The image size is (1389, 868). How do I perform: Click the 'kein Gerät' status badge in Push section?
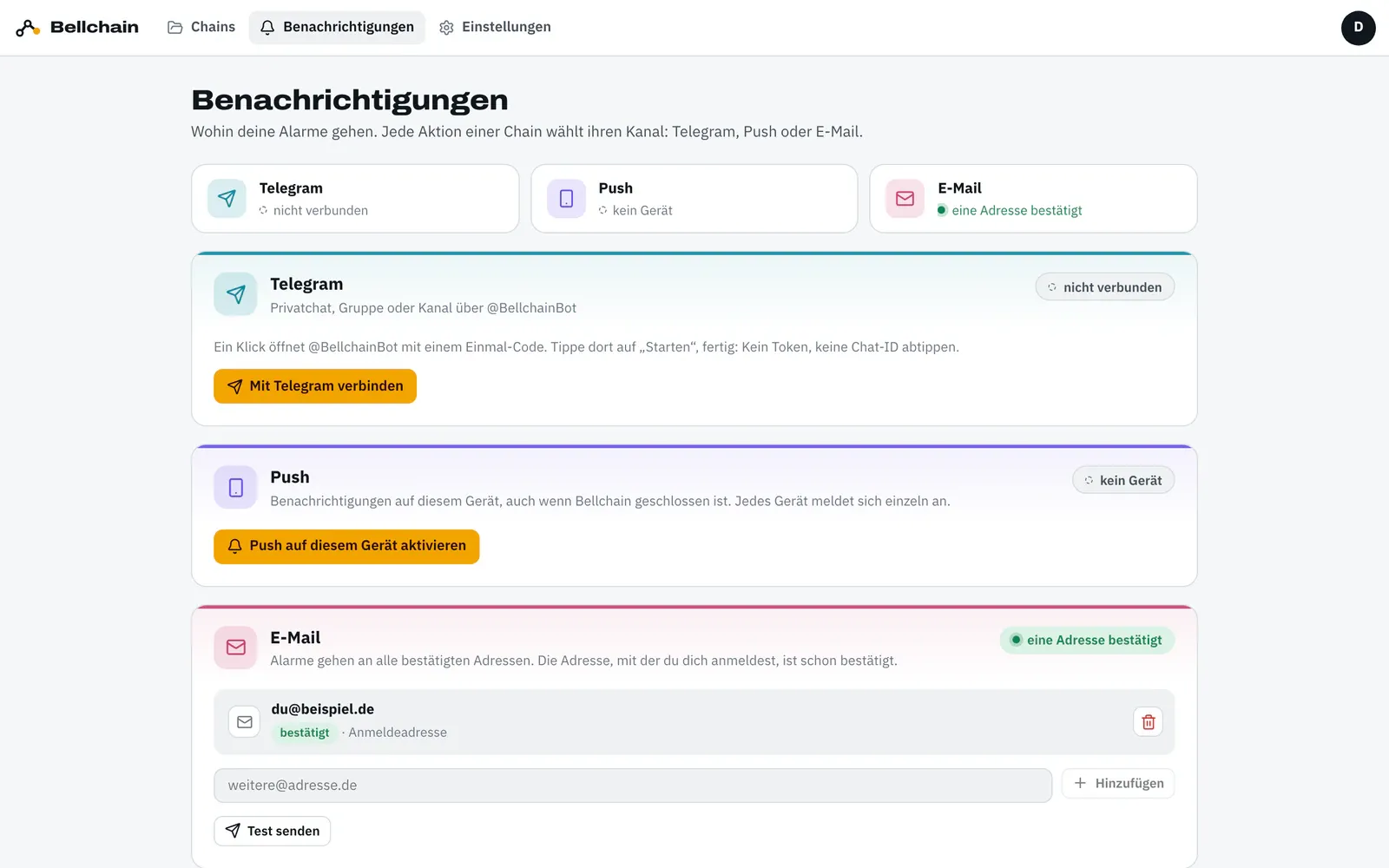[x=1123, y=481]
